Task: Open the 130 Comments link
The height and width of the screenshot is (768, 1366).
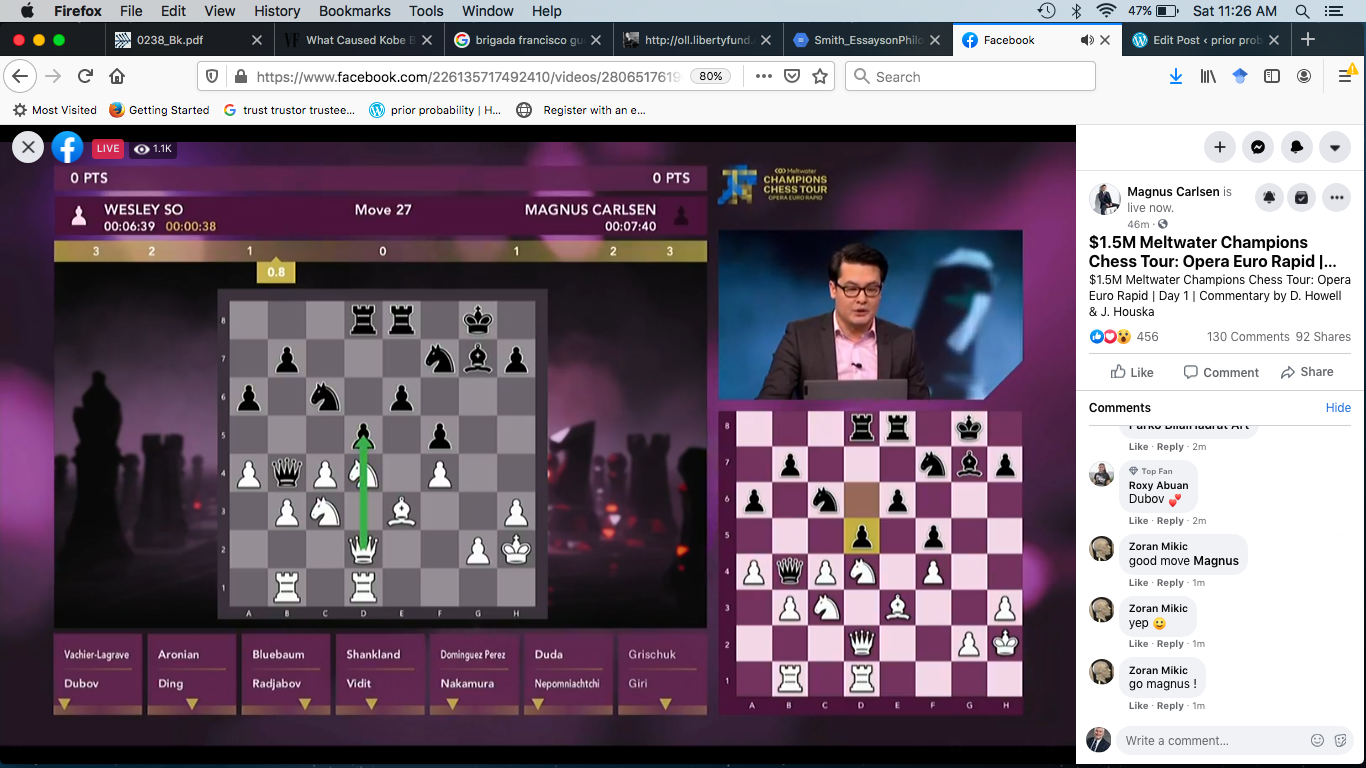Action: click(x=1246, y=337)
